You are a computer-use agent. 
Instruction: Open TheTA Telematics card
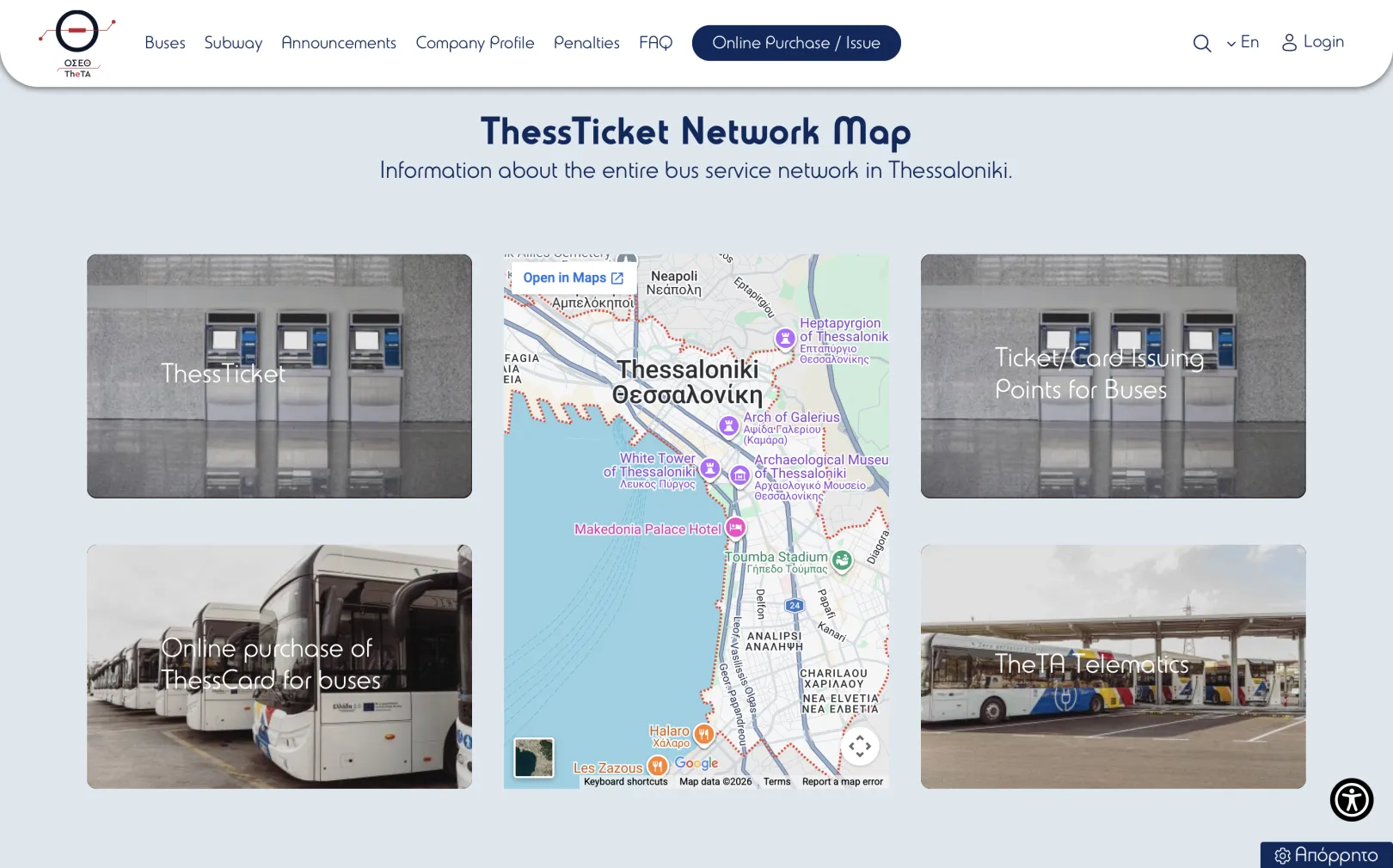(1114, 666)
